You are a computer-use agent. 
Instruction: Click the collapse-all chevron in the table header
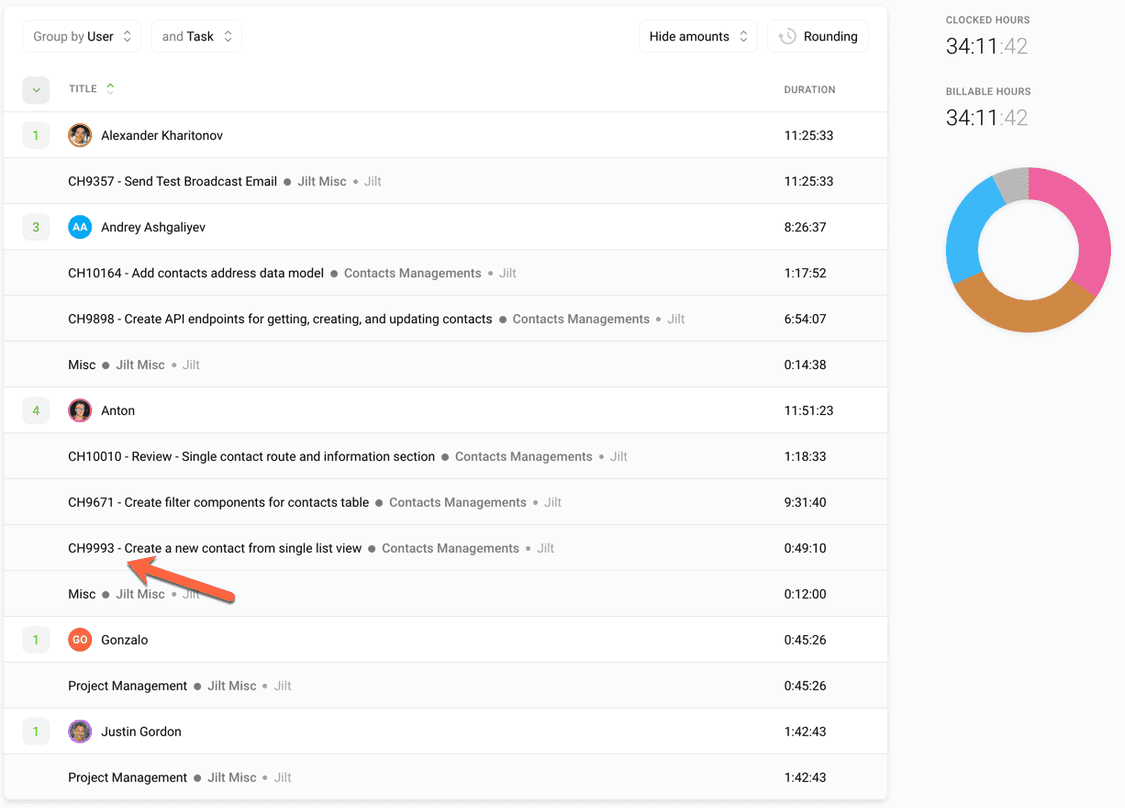(36, 89)
